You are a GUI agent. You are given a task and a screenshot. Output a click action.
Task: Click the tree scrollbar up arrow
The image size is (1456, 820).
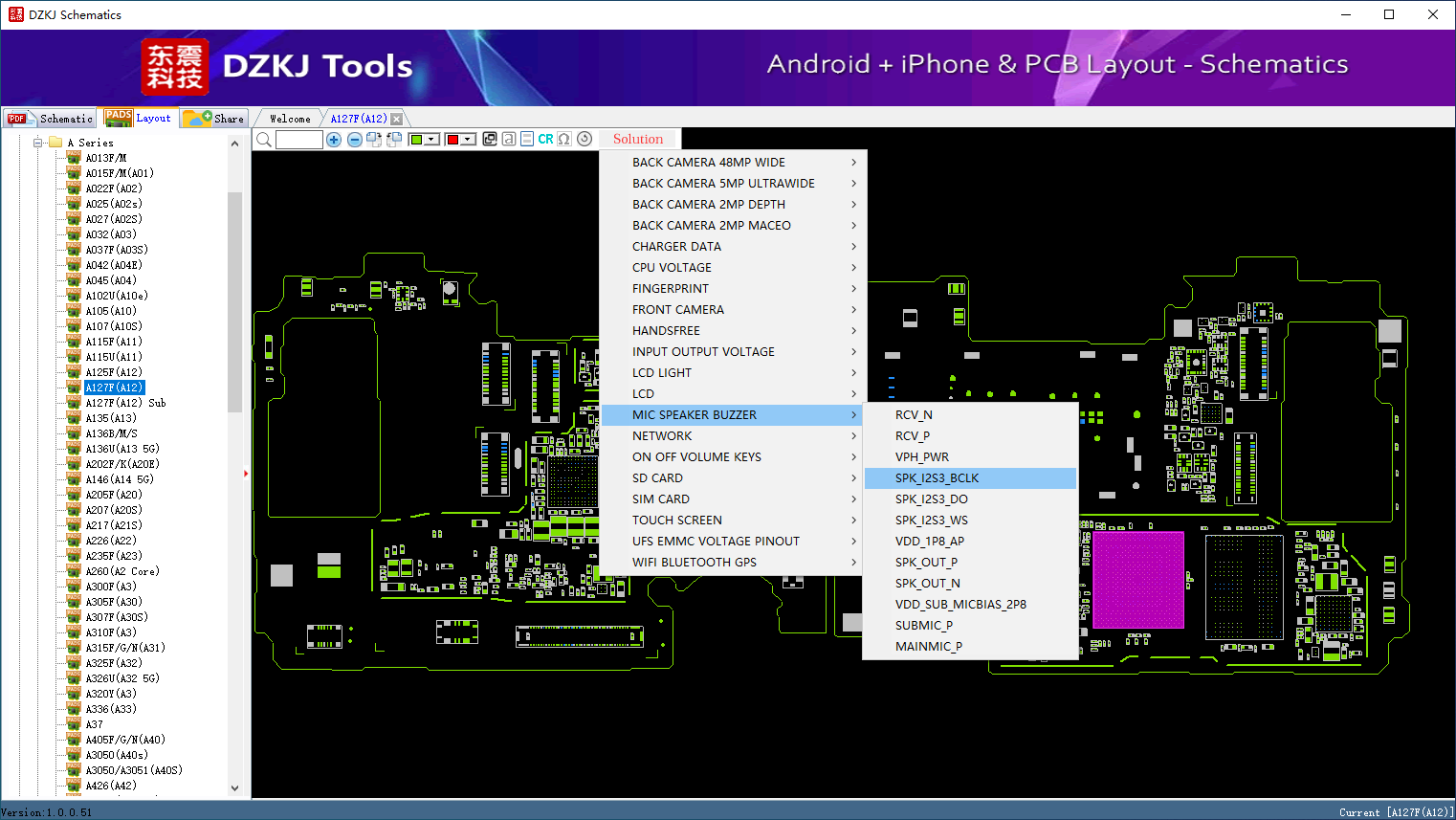tap(235, 144)
